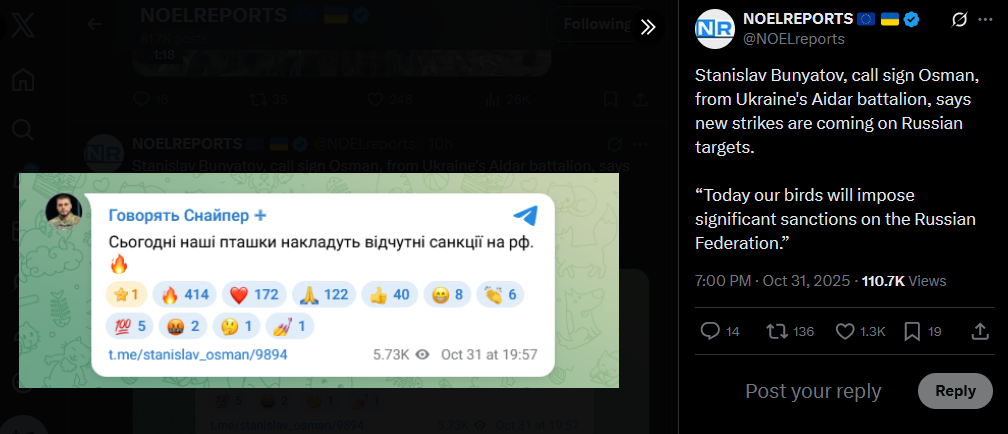Open the @NOELreports handle link
1008x434 pixels.
pyautogui.click(x=794, y=39)
